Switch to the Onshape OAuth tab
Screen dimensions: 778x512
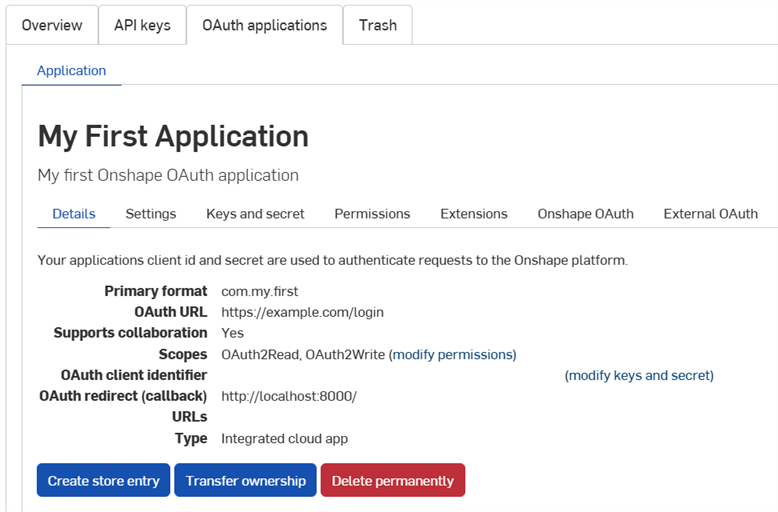click(585, 214)
